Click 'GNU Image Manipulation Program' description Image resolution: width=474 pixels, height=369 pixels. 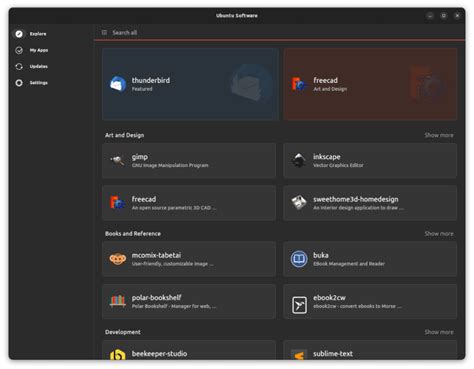(170, 165)
